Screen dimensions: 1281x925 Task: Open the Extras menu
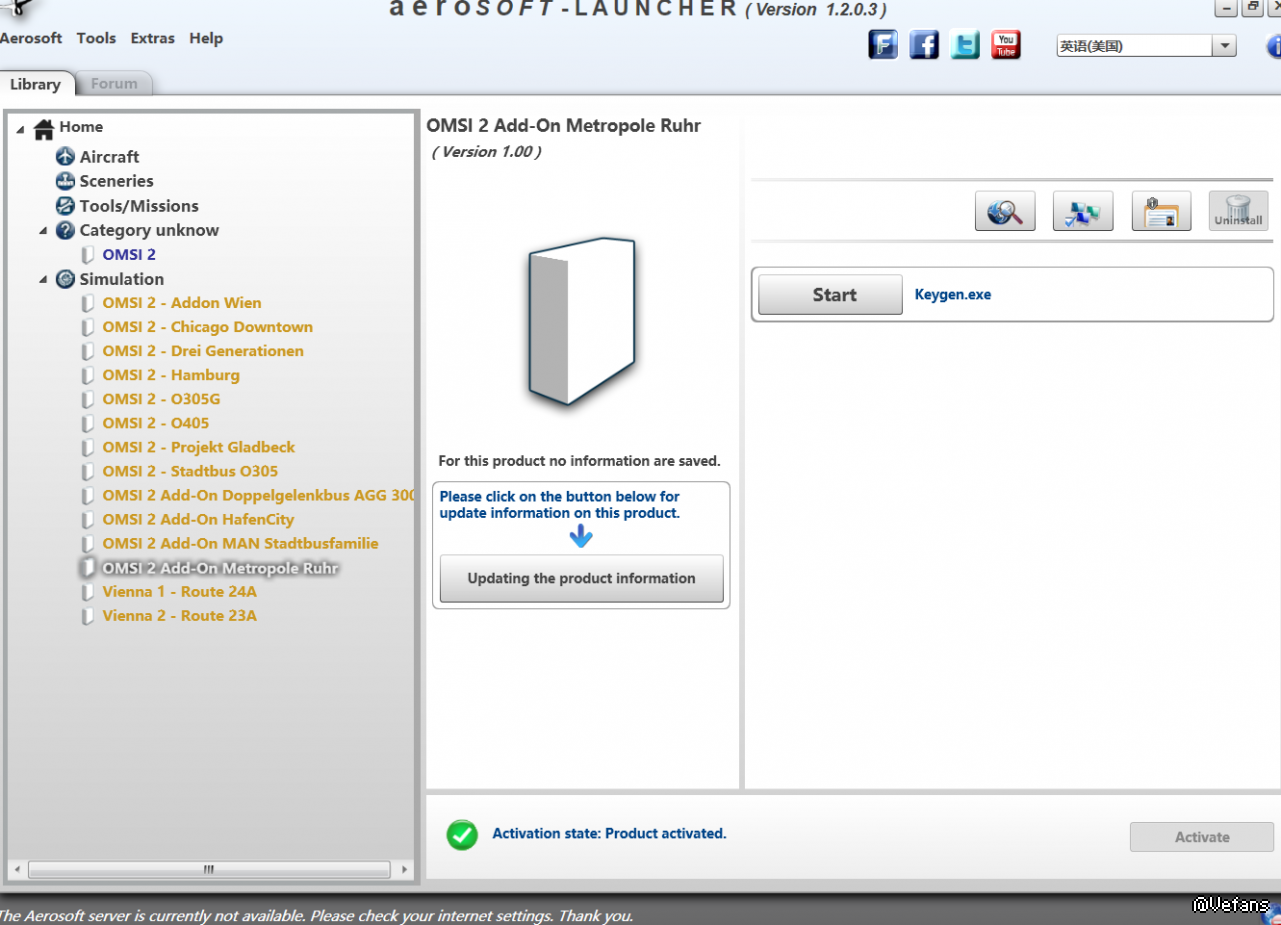(x=152, y=38)
